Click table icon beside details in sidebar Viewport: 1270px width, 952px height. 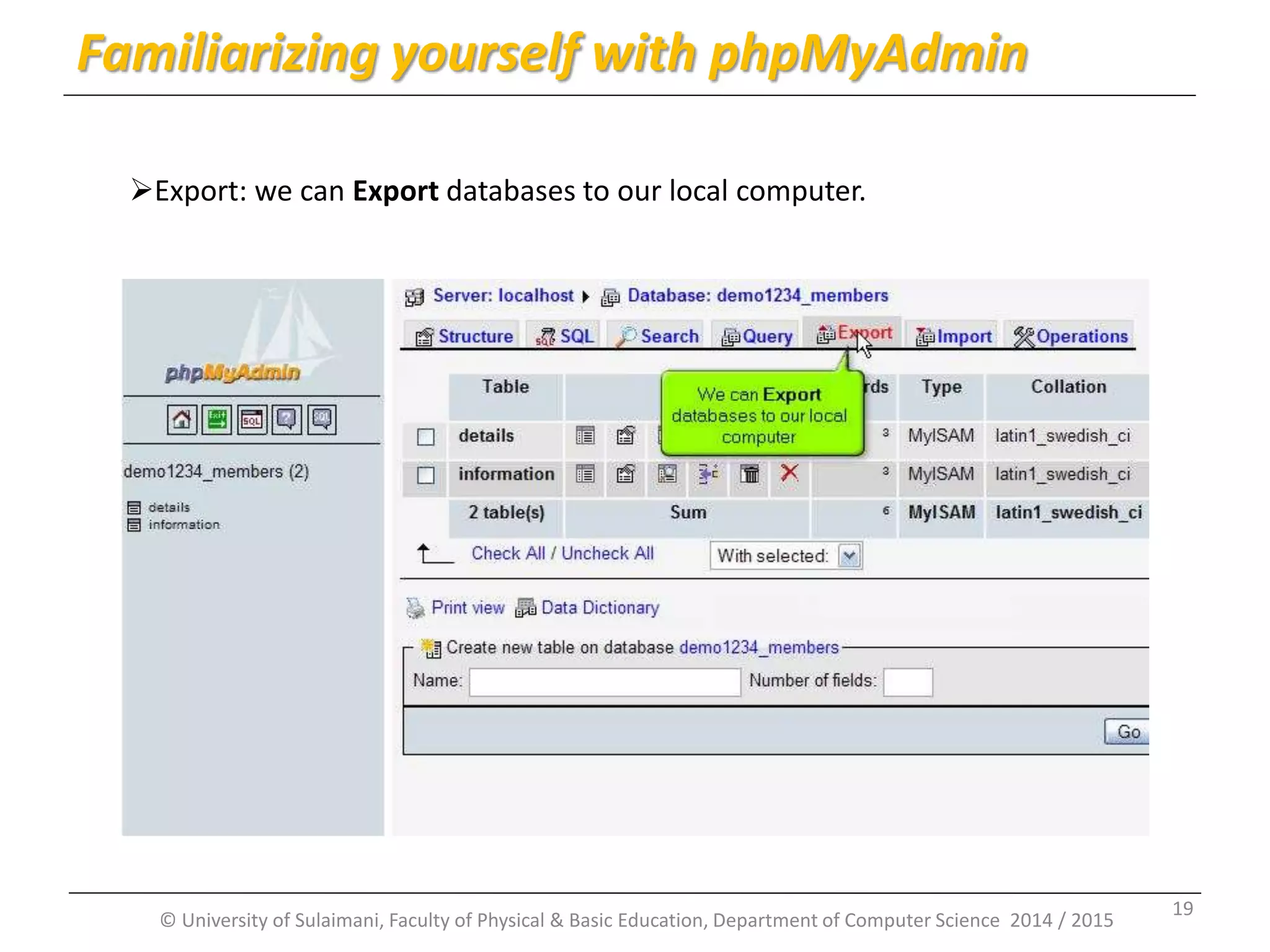click(134, 508)
